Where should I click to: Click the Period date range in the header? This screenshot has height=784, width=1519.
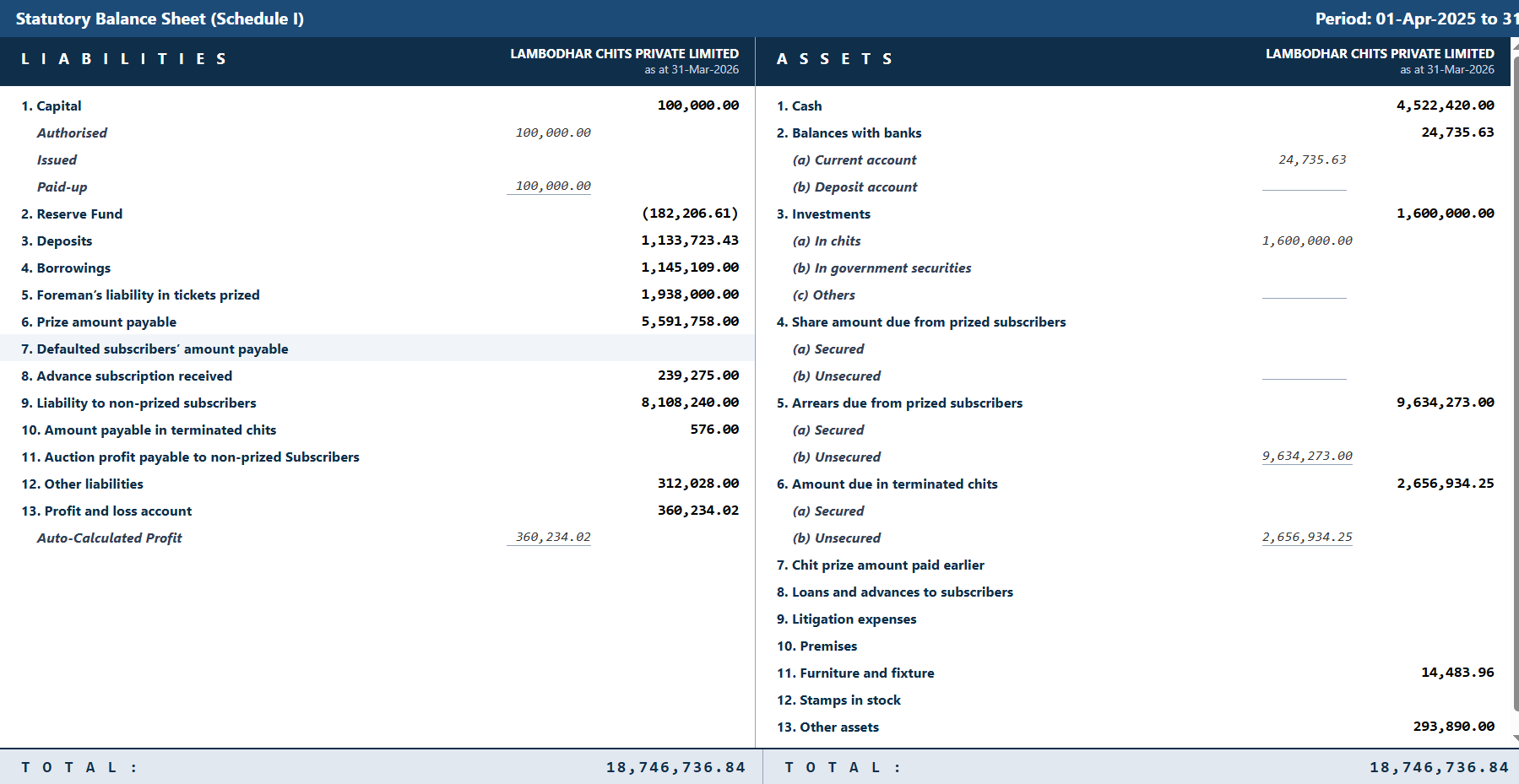(x=1417, y=19)
